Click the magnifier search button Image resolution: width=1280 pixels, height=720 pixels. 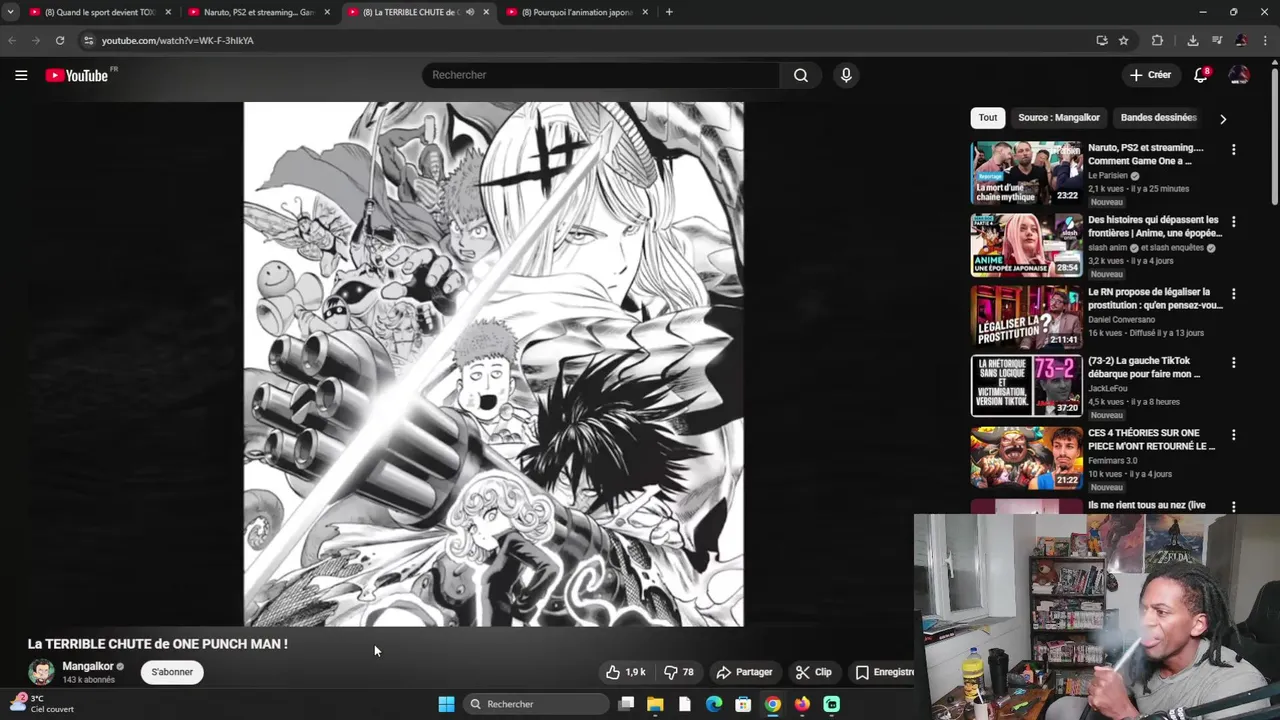[801, 75]
